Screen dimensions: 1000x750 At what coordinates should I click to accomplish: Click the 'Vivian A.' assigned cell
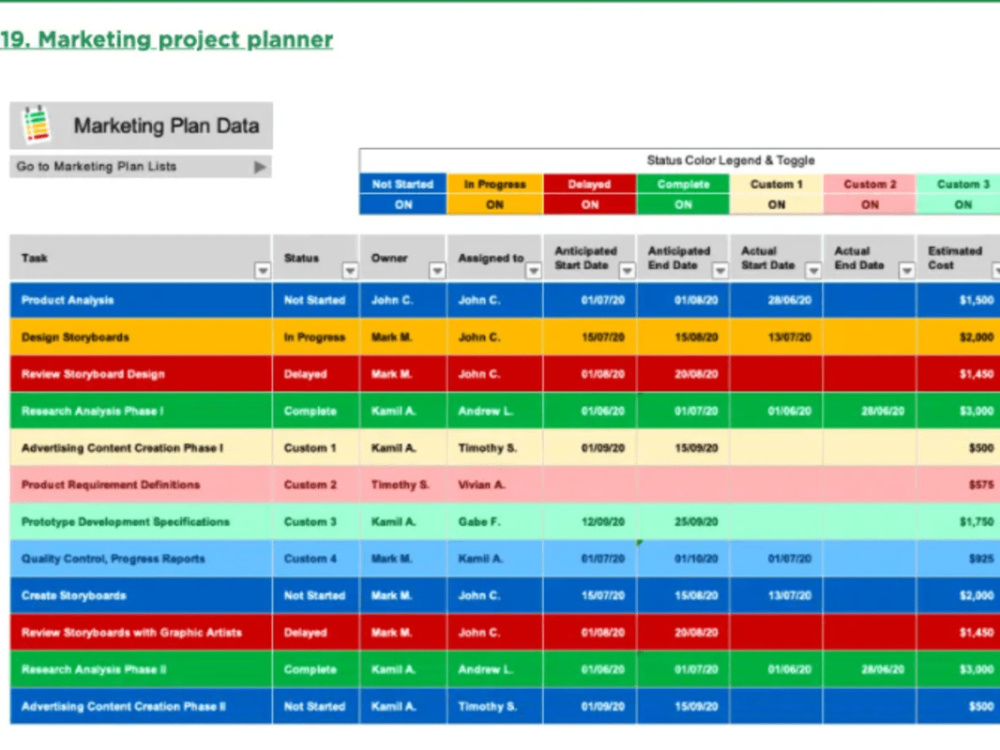(x=495, y=485)
